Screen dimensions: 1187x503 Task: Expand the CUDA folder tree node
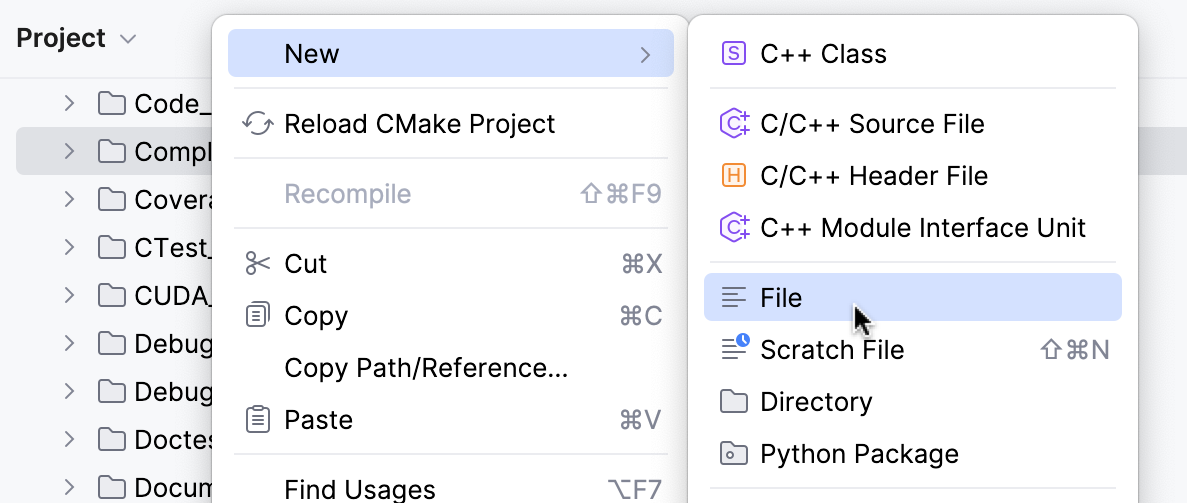tap(69, 295)
